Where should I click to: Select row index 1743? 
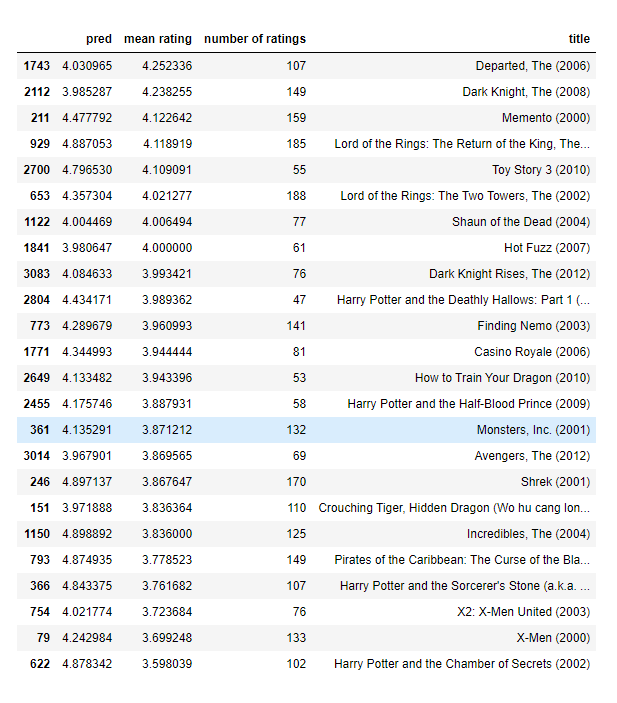[36, 66]
